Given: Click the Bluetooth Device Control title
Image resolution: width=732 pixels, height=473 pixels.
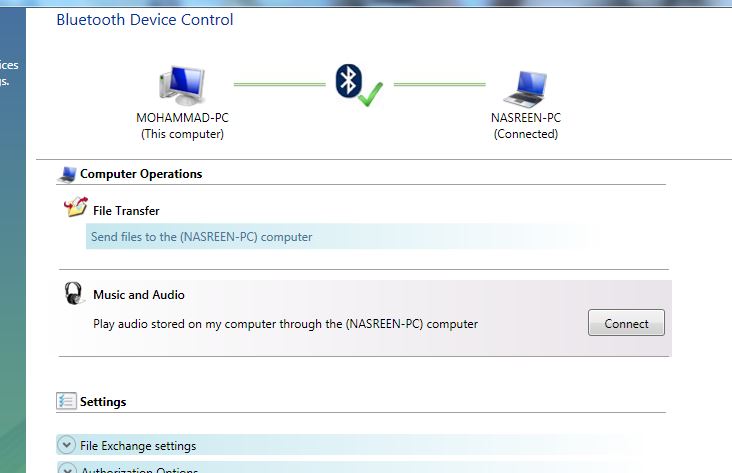Looking at the screenshot, I should coord(145,20).
